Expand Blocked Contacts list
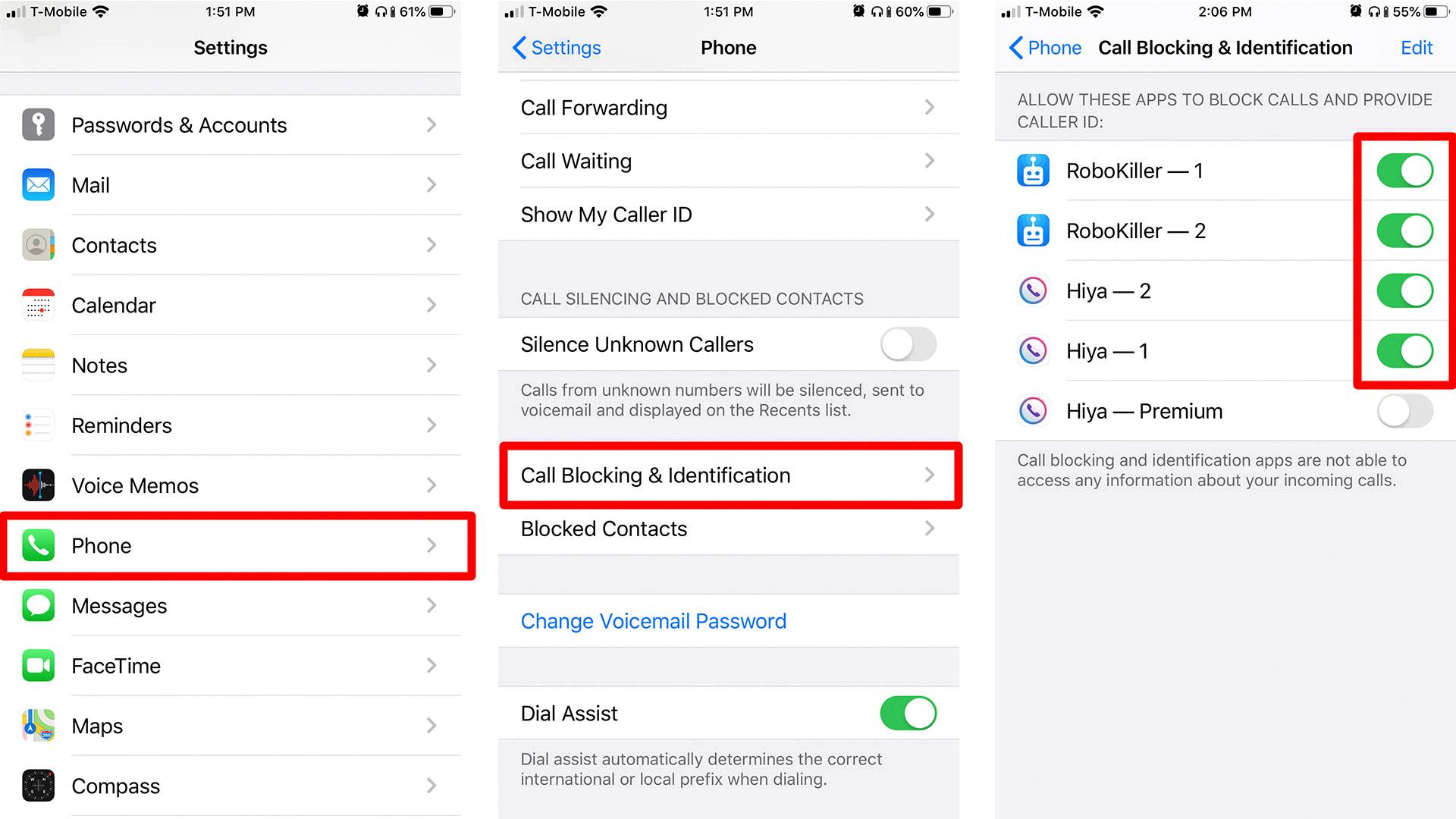The image size is (1456, 819). [x=728, y=528]
